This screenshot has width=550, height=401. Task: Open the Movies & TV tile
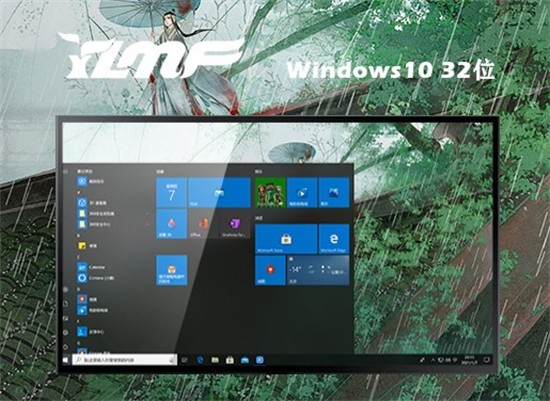(x=302, y=192)
